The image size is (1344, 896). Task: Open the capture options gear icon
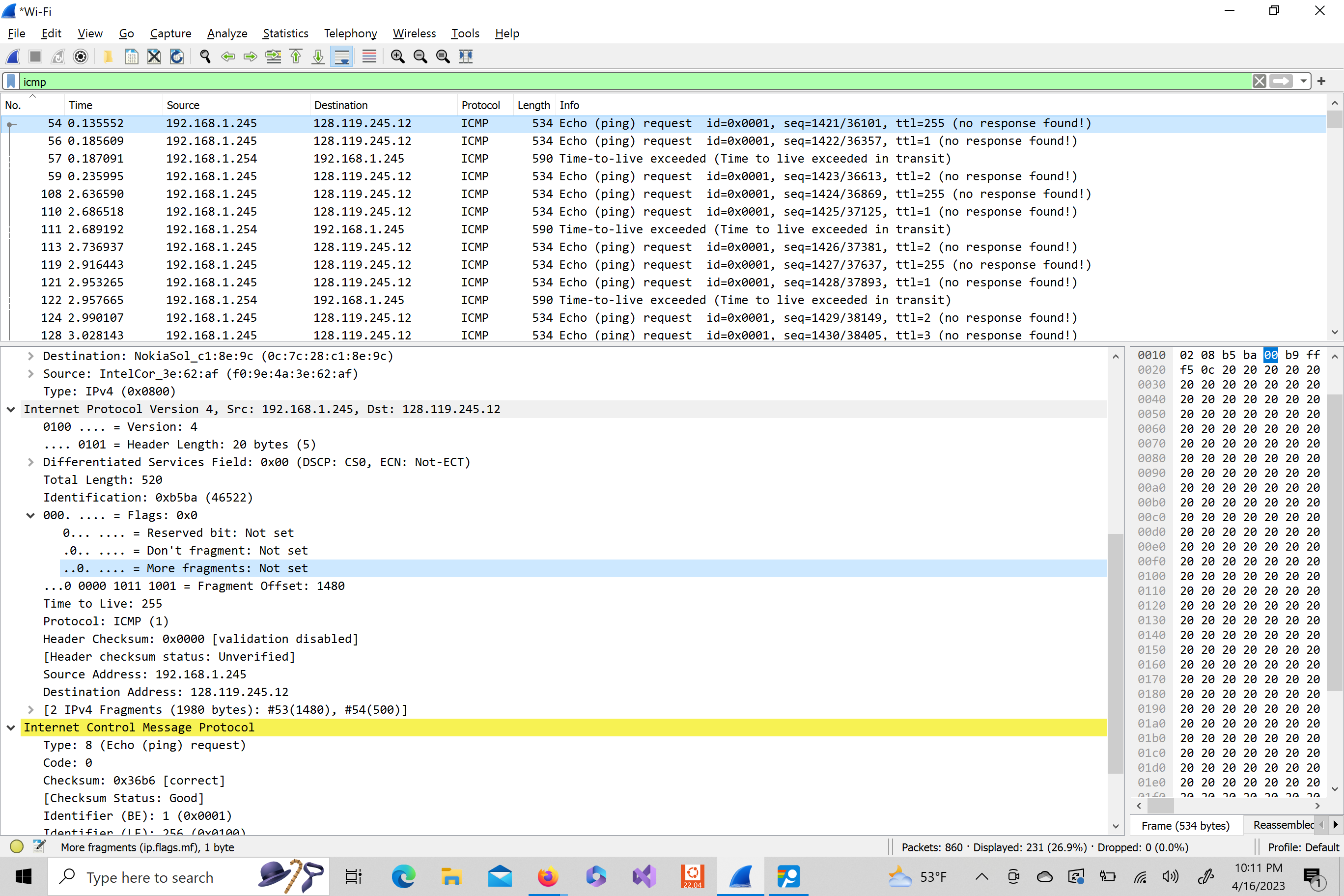81,56
